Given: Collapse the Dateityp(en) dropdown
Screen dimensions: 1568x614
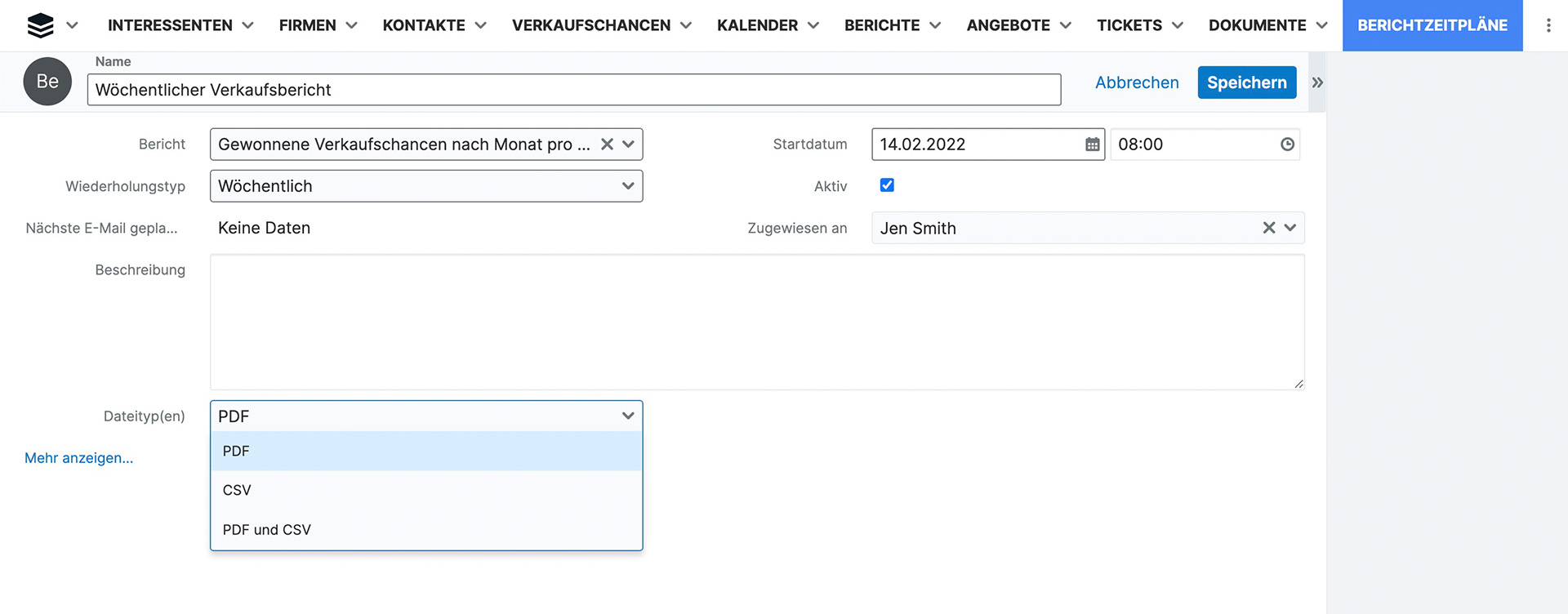Looking at the screenshot, I should pos(627,416).
